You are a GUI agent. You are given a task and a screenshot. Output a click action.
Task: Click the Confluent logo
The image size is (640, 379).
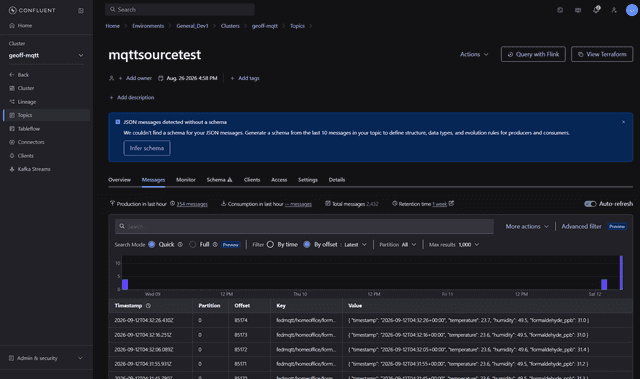tap(32, 10)
